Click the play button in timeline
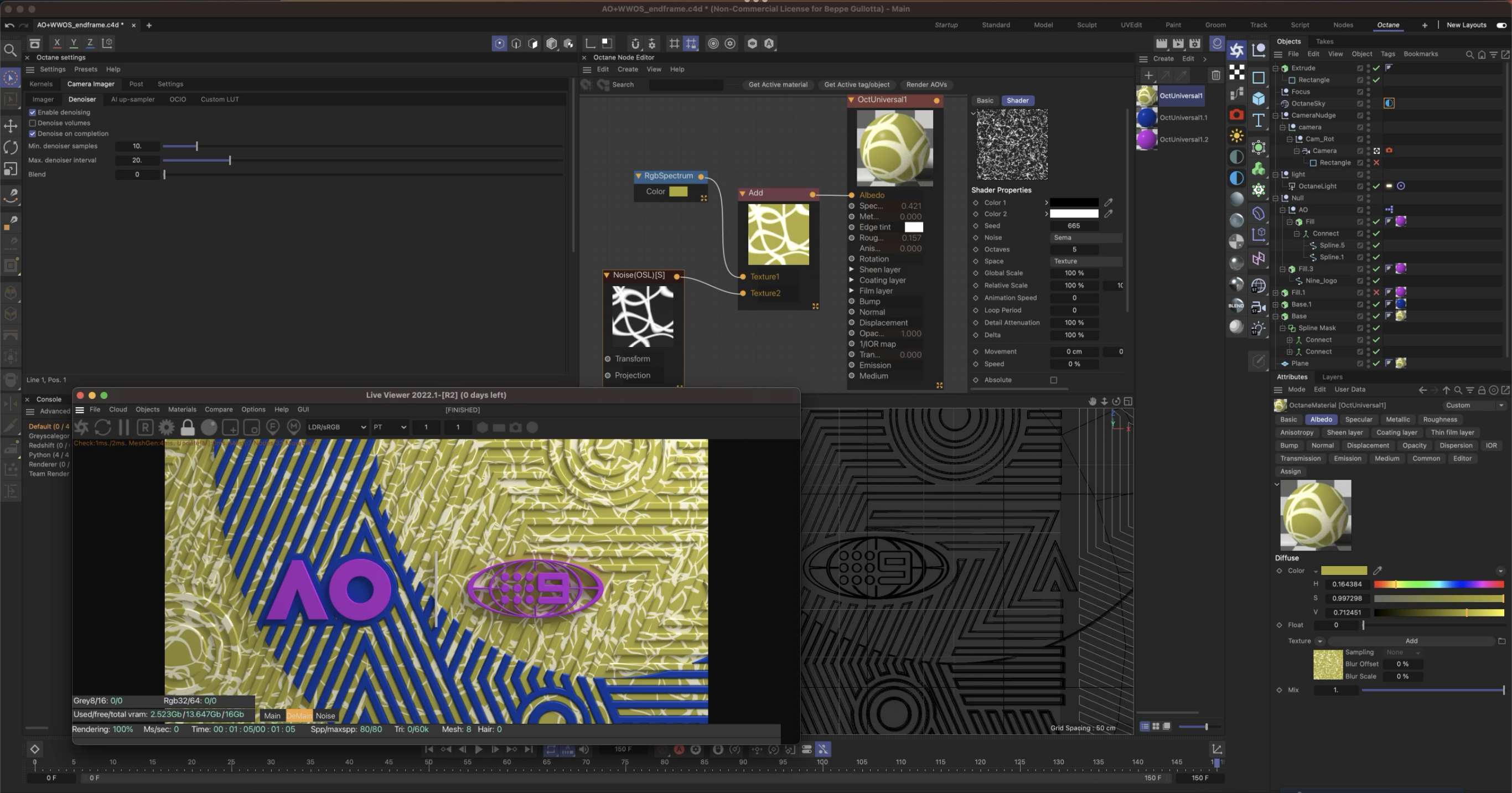1512x793 pixels. coord(478,750)
